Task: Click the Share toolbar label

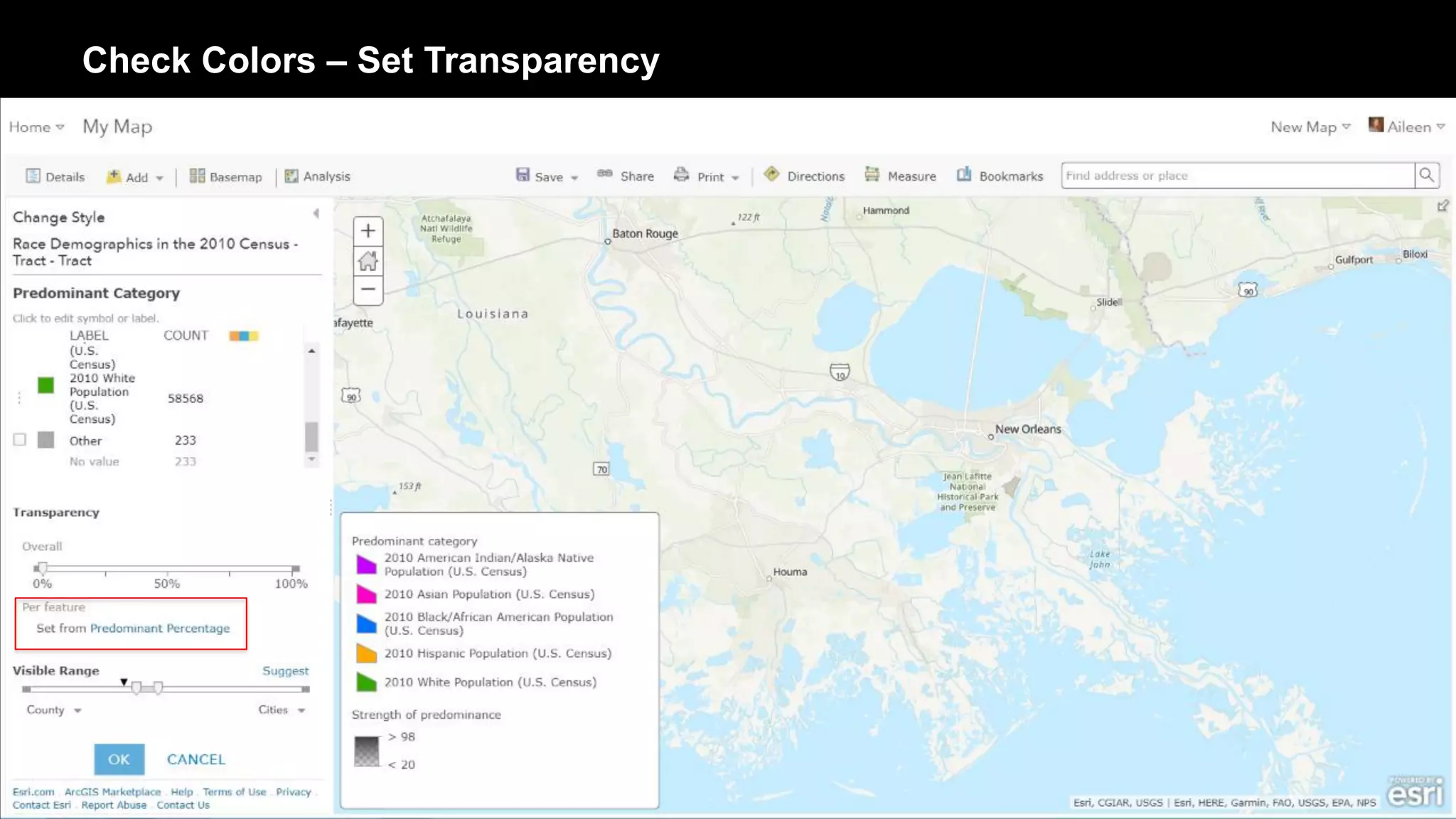Action: (x=637, y=176)
